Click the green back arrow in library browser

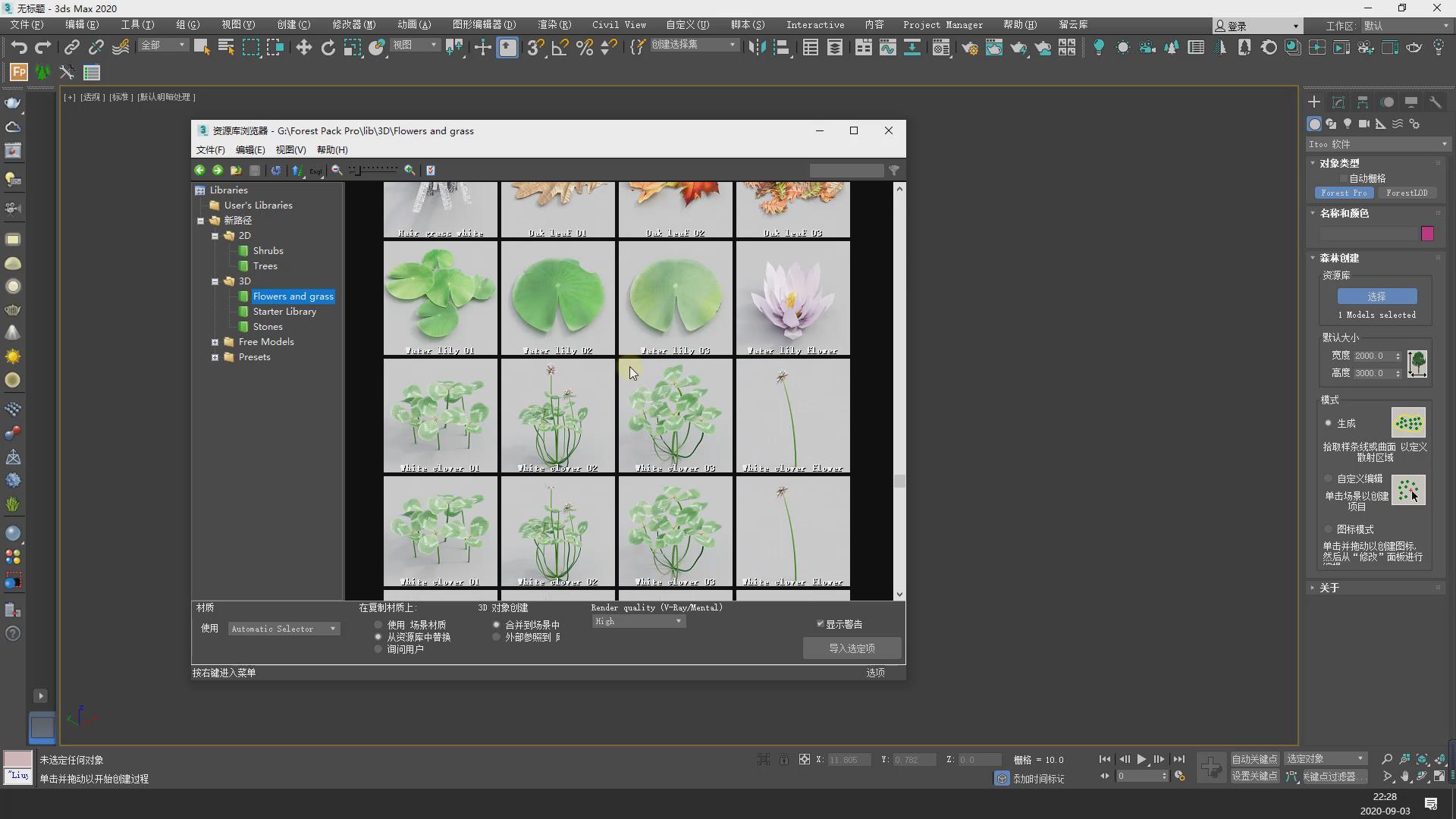click(199, 171)
